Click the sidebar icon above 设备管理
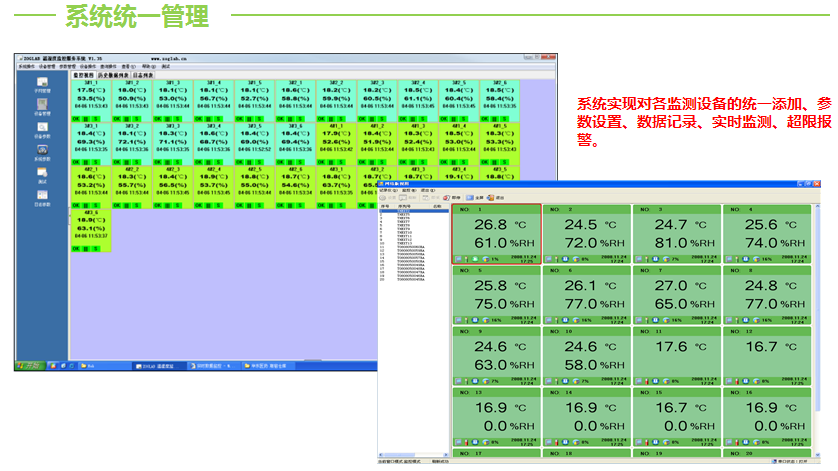The image size is (838, 471). click(42, 81)
